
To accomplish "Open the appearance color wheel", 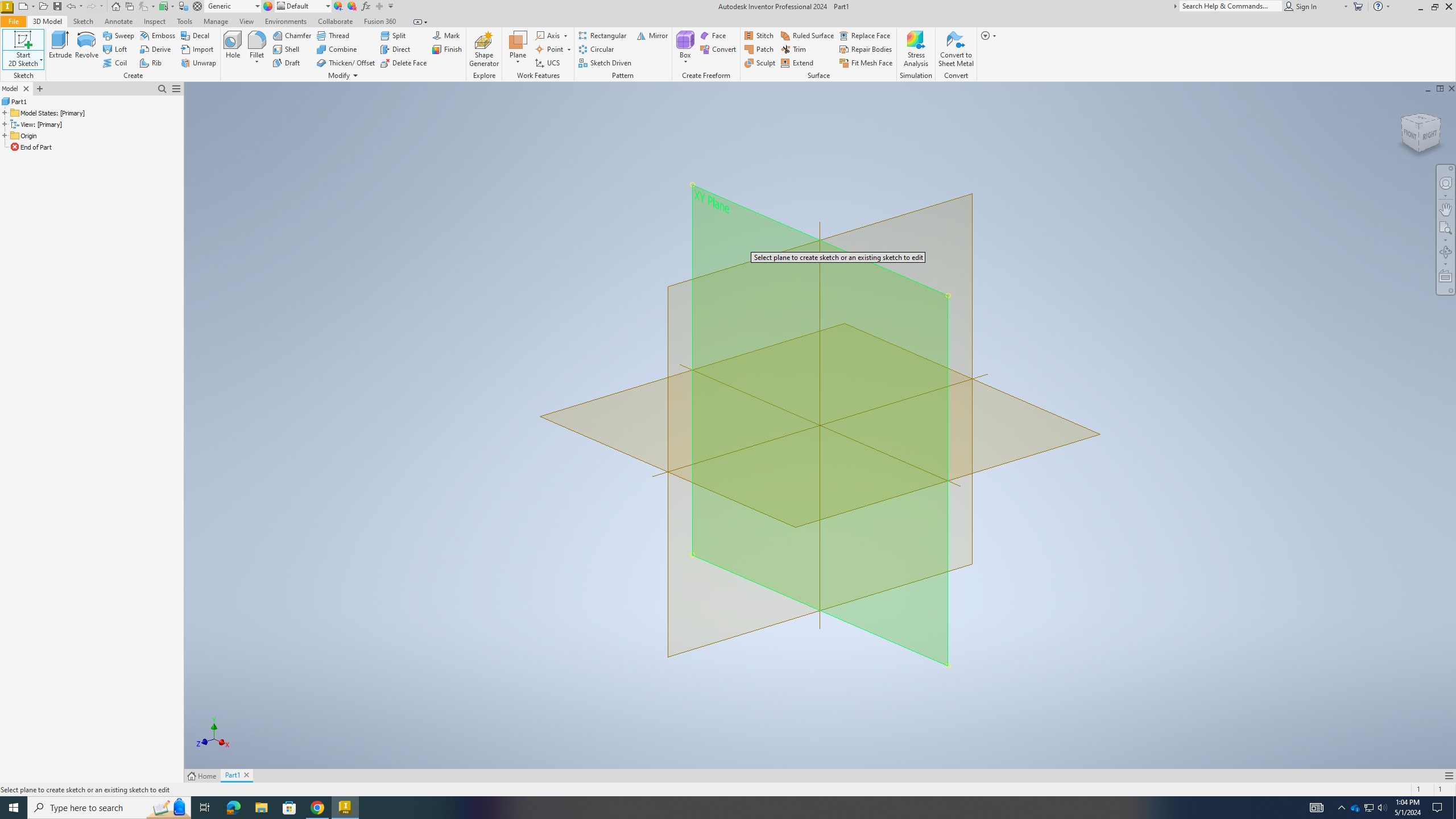I will (268, 6).
